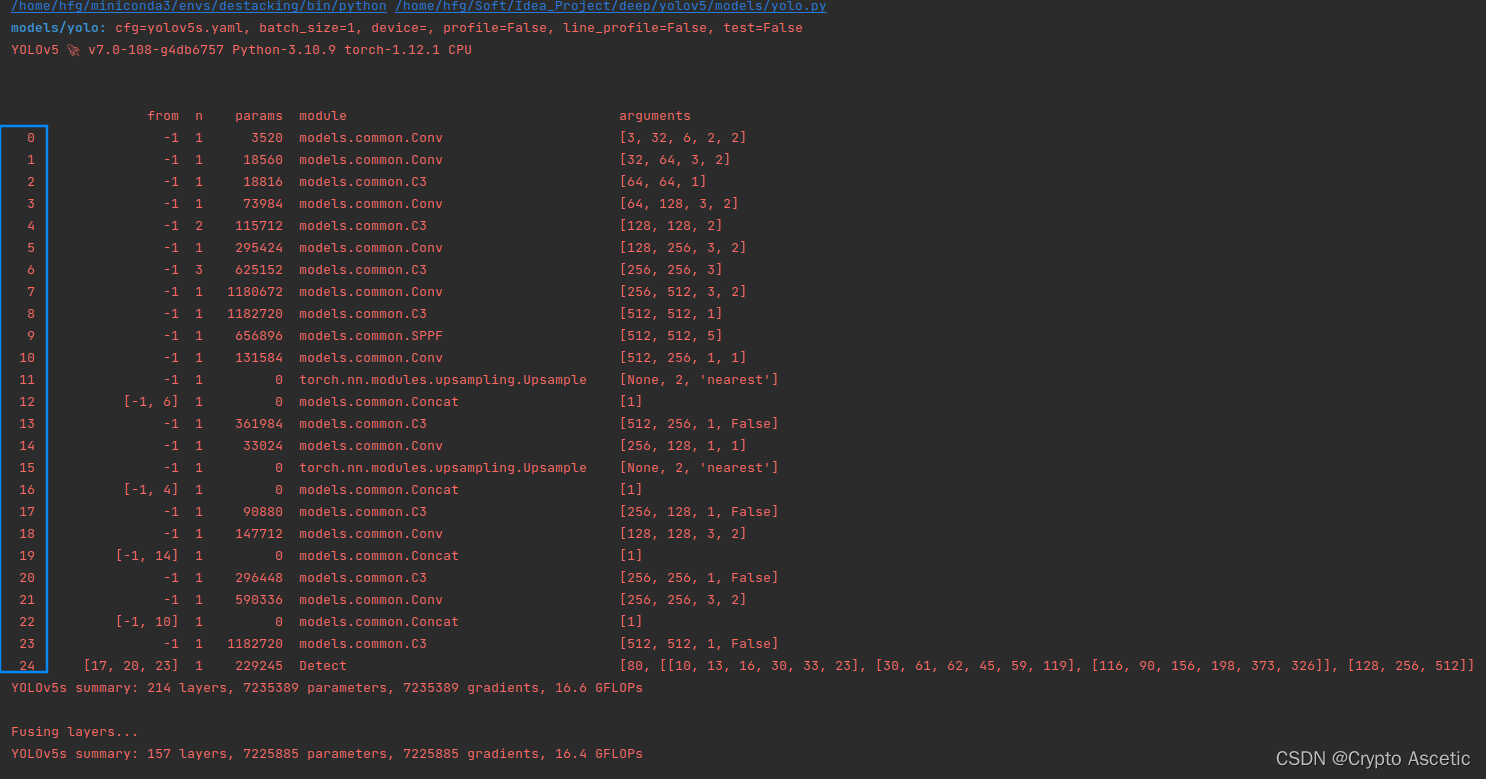Click the 'module' column header
Viewport: 1486px width, 779px height.
pyautogui.click(x=323, y=116)
